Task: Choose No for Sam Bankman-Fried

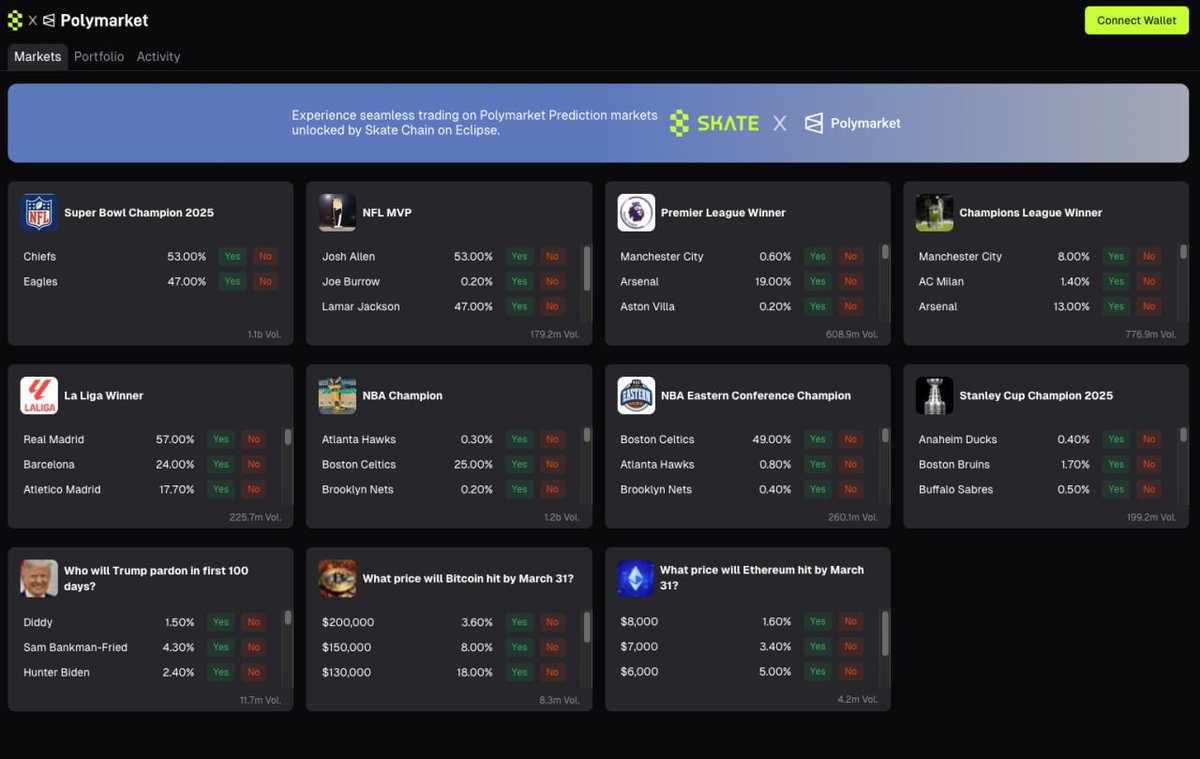Action: [x=254, y=647]
